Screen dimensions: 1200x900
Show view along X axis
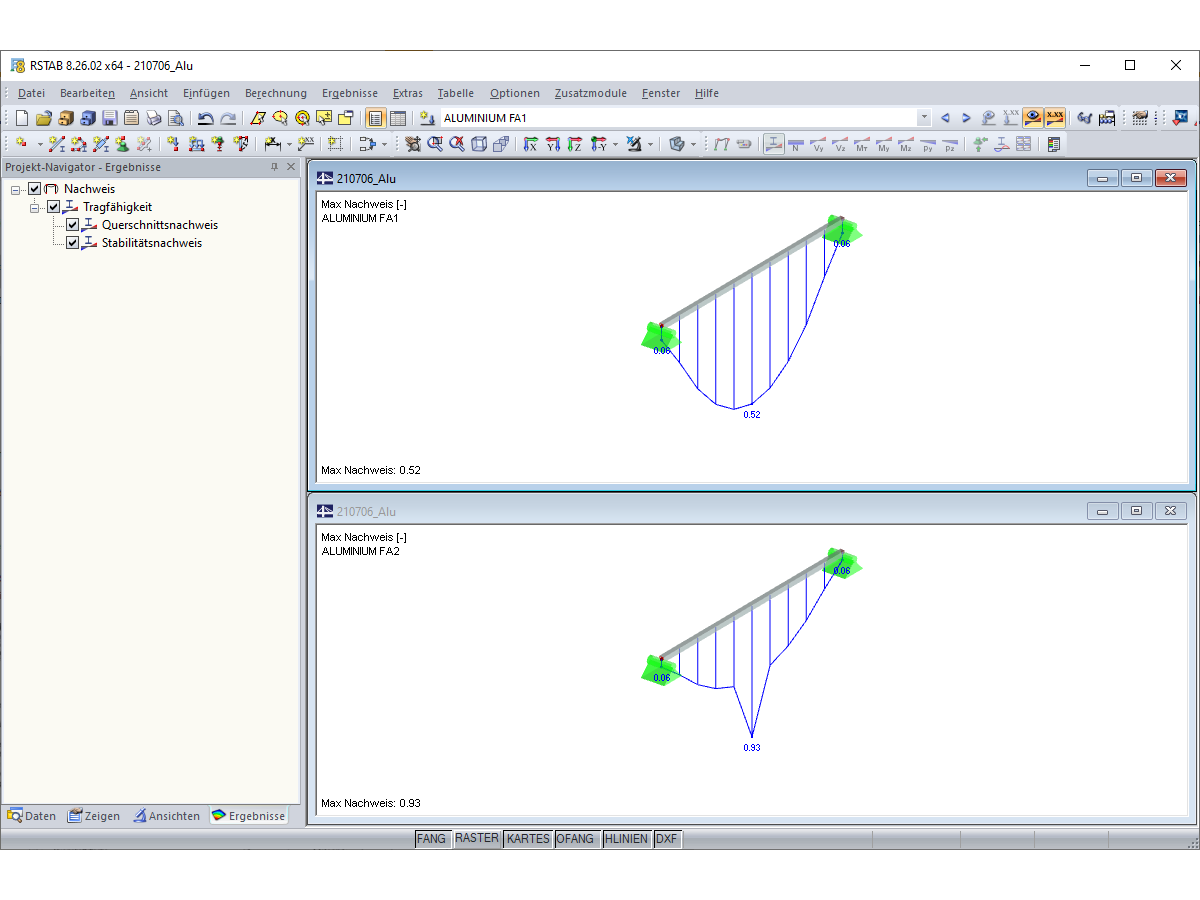tap(531, 144)
